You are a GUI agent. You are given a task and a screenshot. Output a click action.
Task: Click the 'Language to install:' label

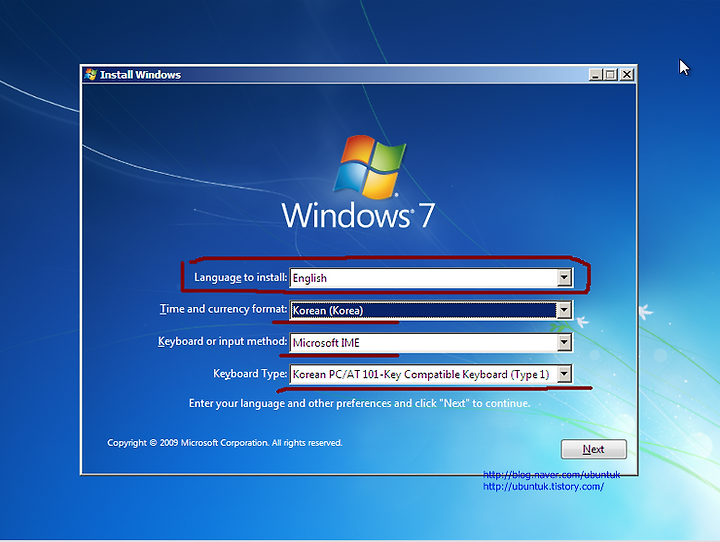[x=240, y=277]
